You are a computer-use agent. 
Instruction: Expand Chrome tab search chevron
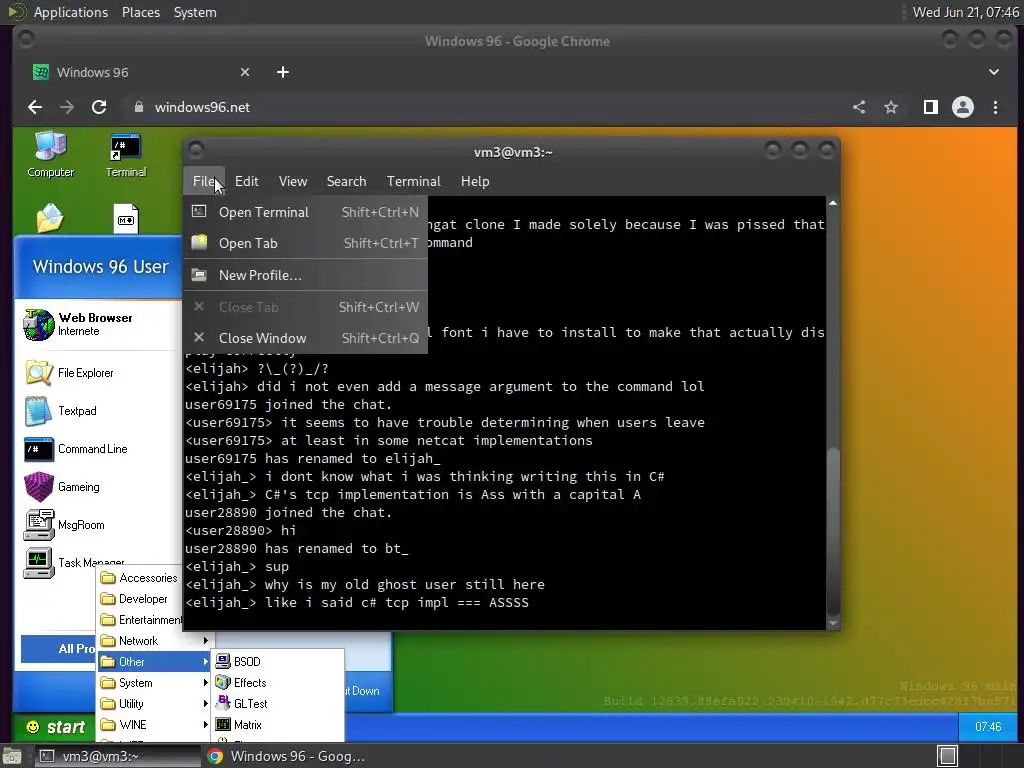pos(993,72)
